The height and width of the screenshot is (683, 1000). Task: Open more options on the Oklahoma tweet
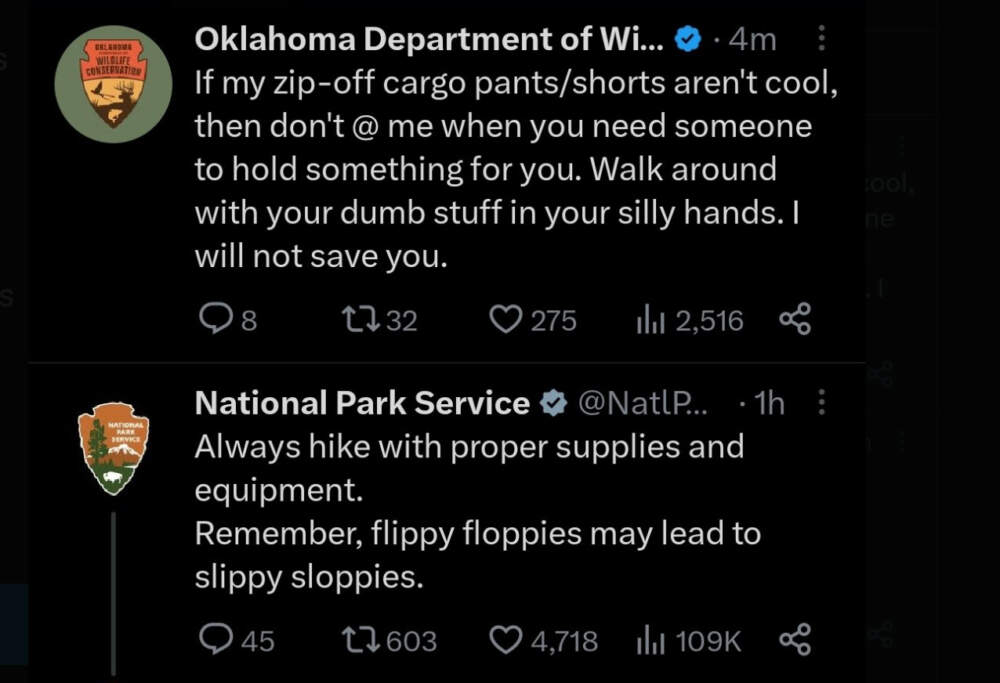(x=822, y=40)
